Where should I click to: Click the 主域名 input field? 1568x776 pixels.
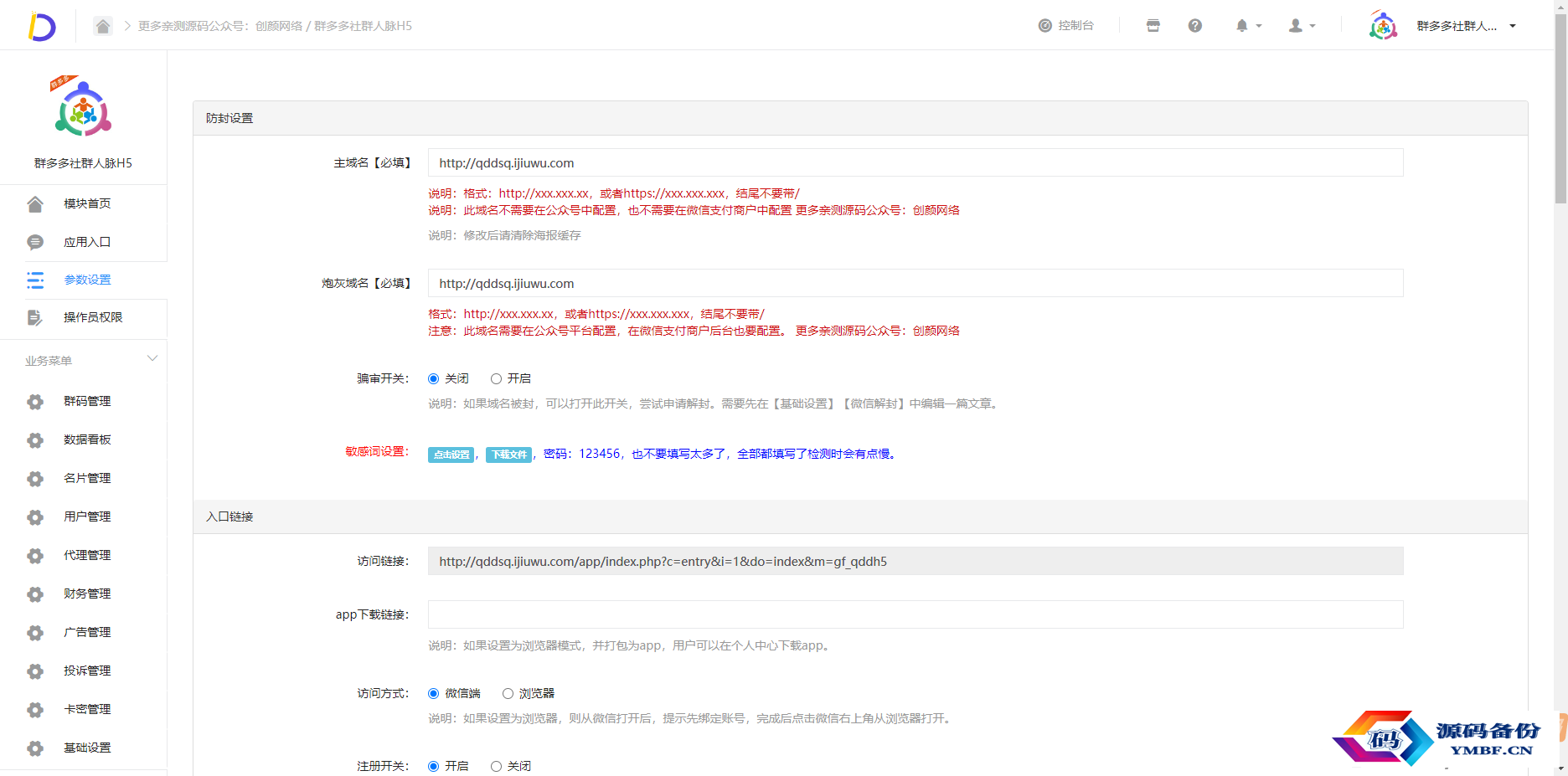click(x=916, y=162)
